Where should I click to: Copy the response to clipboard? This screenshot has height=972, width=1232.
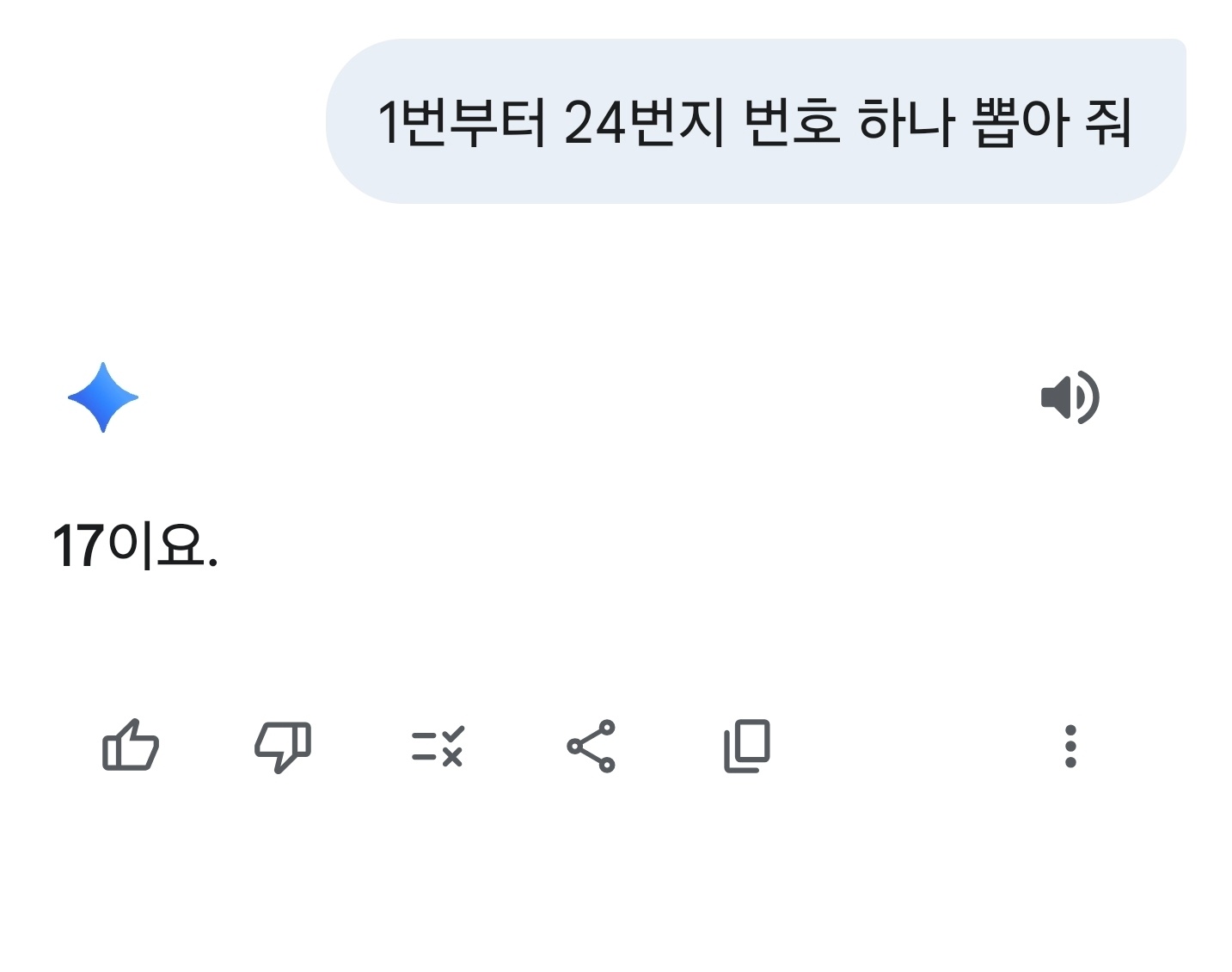pyautogui.click(x=746, y=745)
